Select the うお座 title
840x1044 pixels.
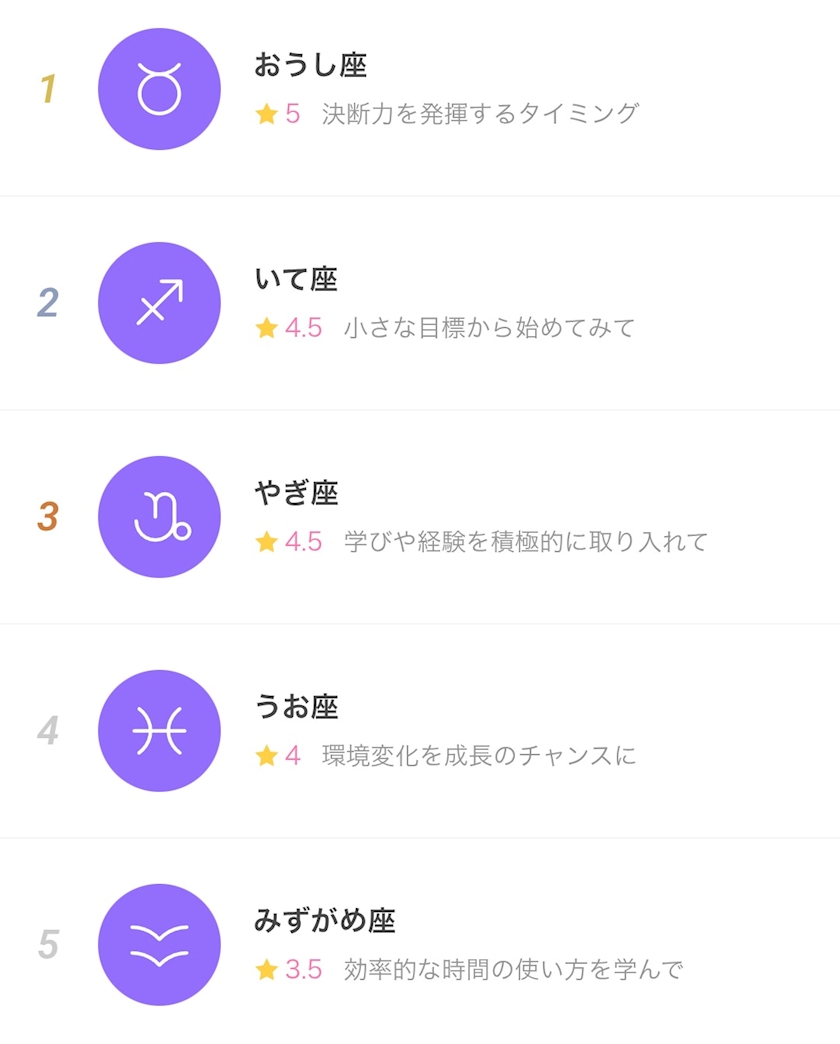coord(296,708)
